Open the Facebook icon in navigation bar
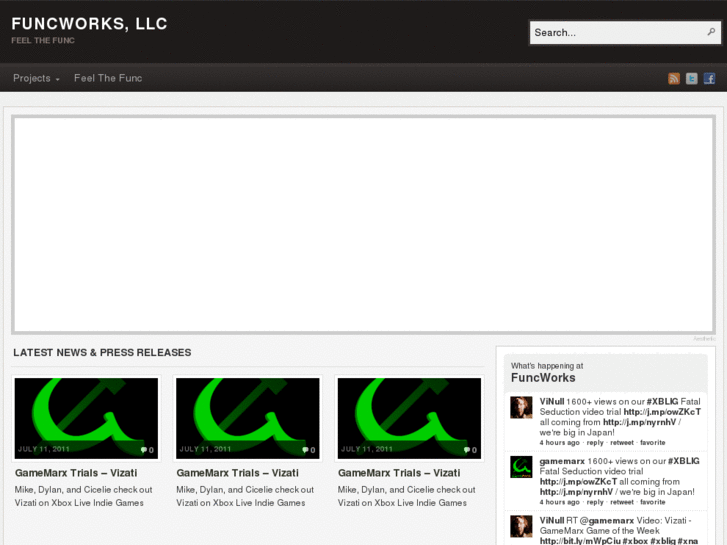This screenshot has height=545, width=727. coord(709,78)
